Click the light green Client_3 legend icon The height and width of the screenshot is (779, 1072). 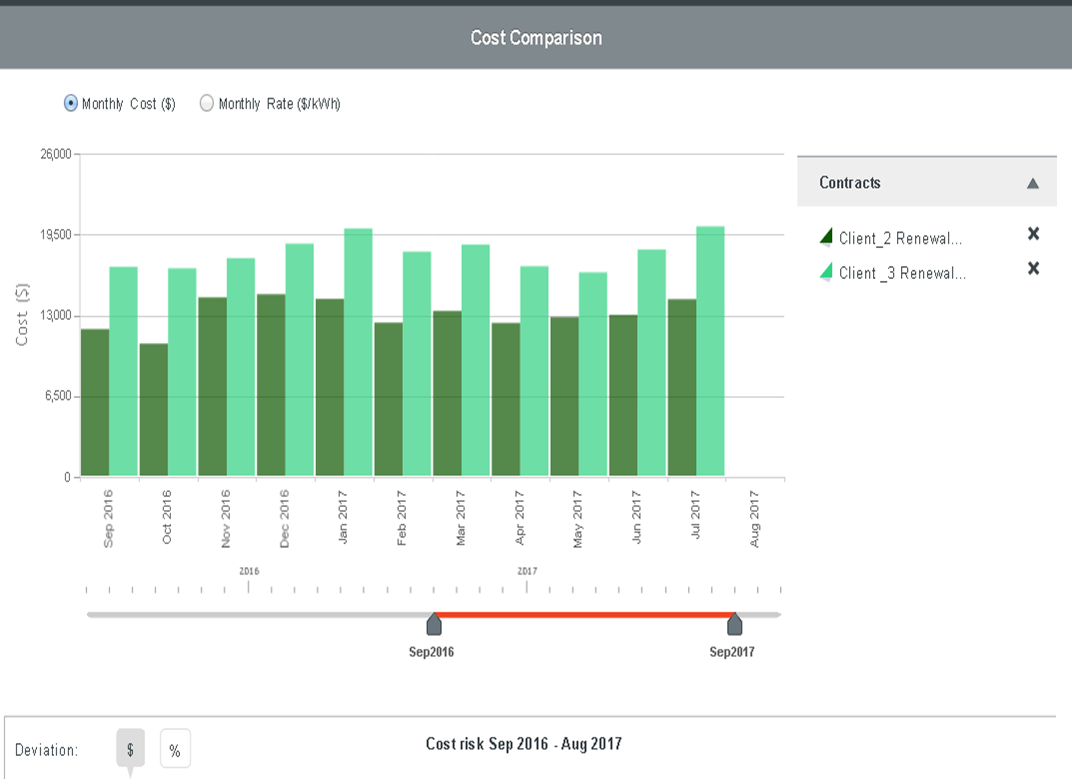826,271
